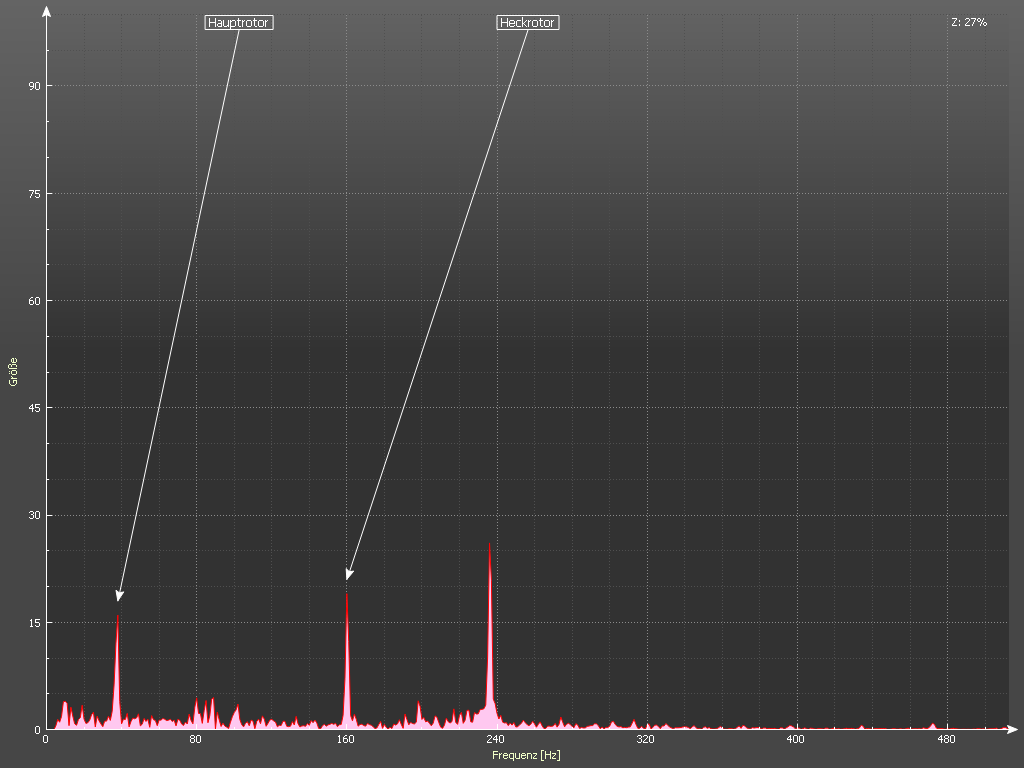Click the 160 tick label on frequency axis
Screen dimensions: 1024x768
click(345, 740)
